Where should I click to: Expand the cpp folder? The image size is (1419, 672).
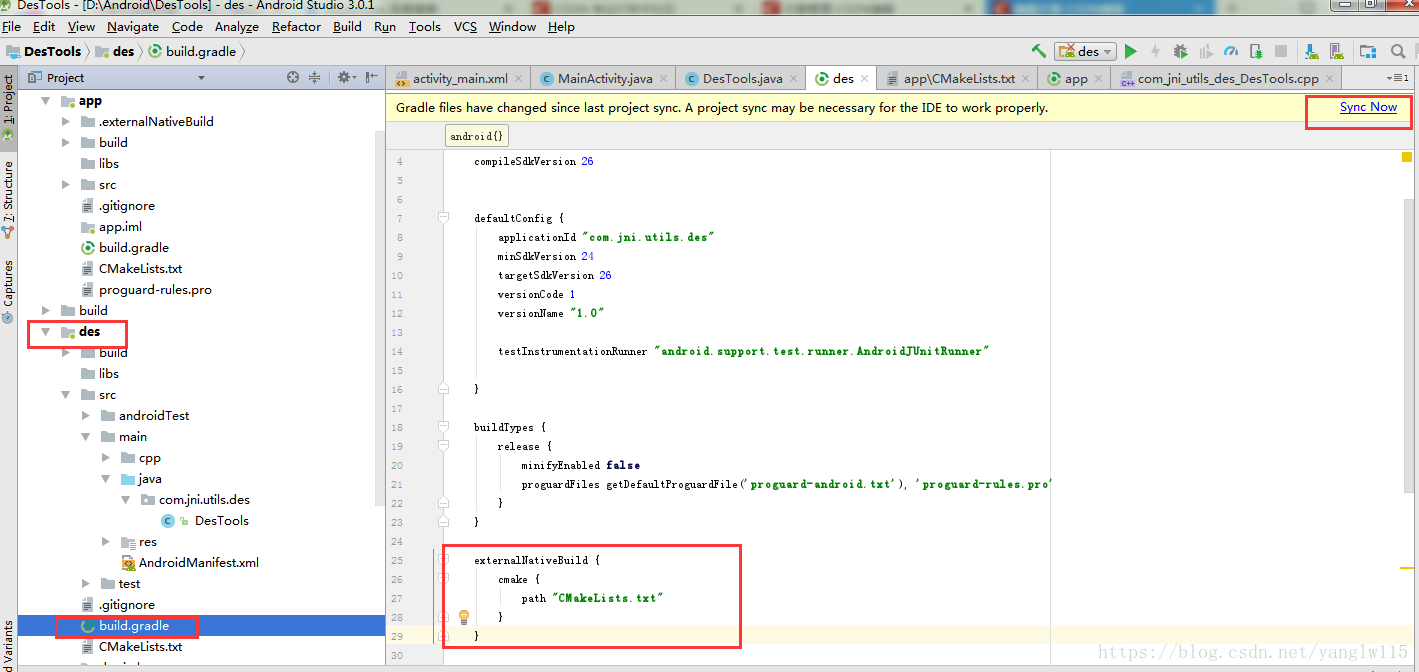tap(106, 458)
